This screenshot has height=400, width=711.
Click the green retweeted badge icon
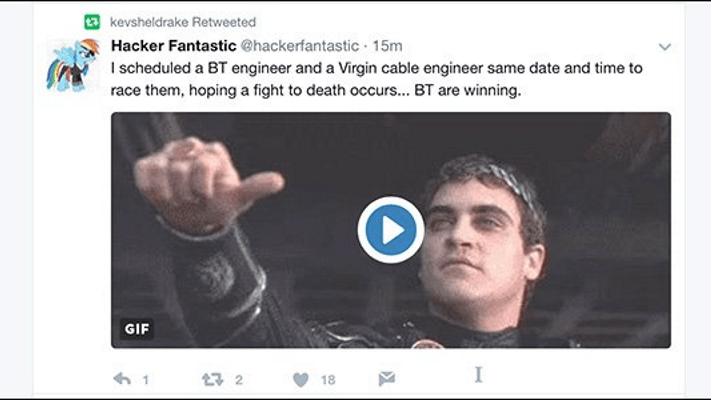point(92,22)
